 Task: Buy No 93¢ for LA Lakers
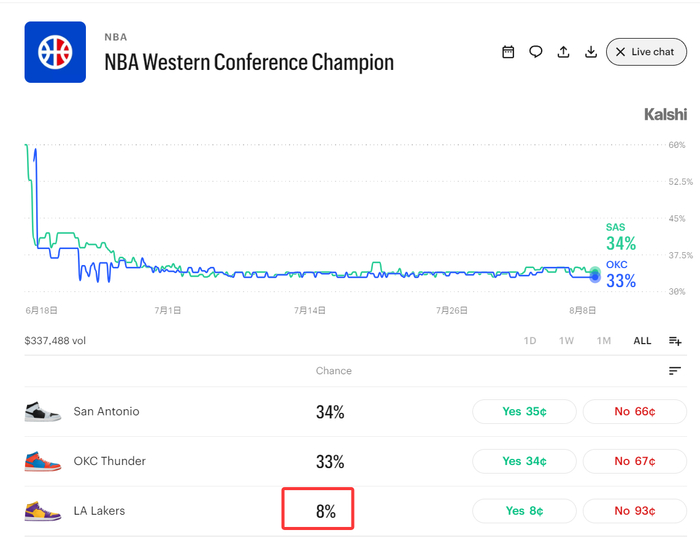(x=635, y=511)
